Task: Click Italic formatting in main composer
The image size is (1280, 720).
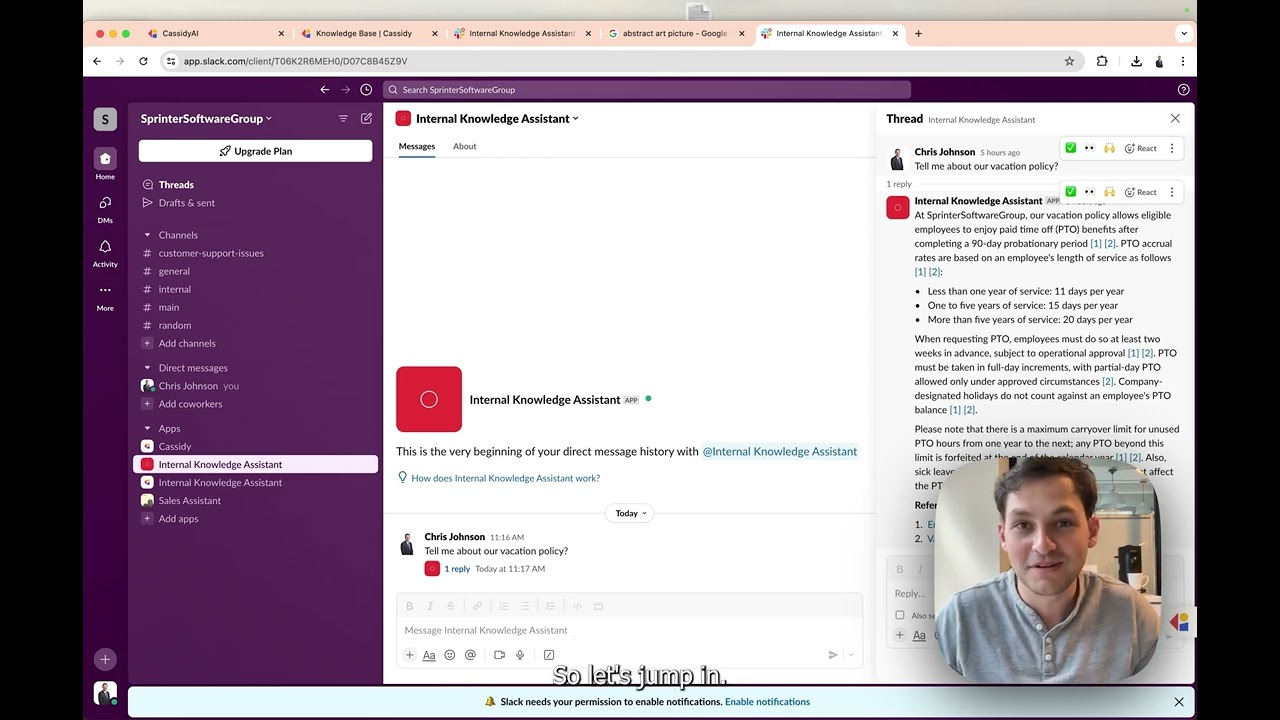Action: pyautogui.click(x=430, y=606)
